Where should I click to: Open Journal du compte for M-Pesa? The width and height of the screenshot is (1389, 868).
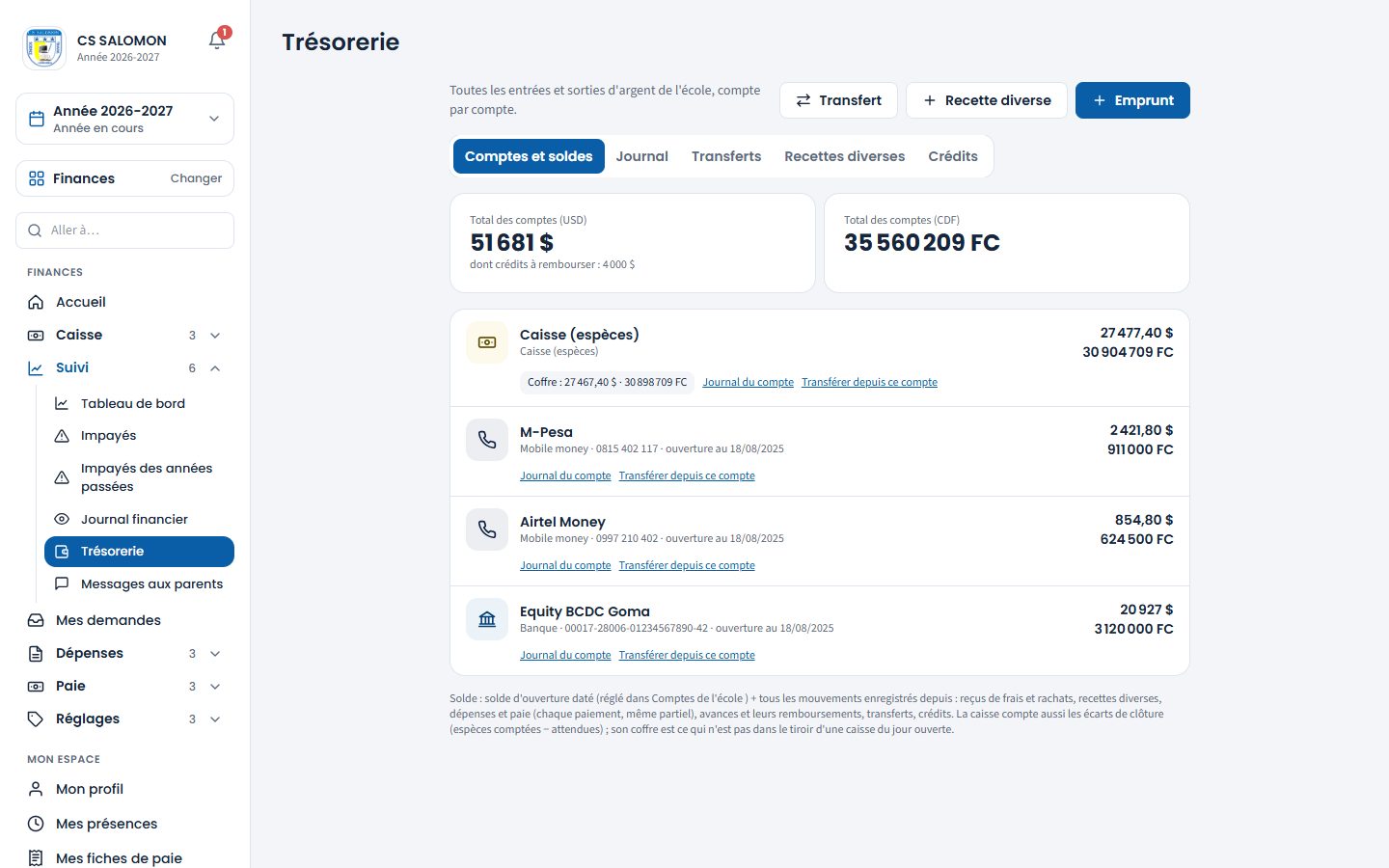565,475
